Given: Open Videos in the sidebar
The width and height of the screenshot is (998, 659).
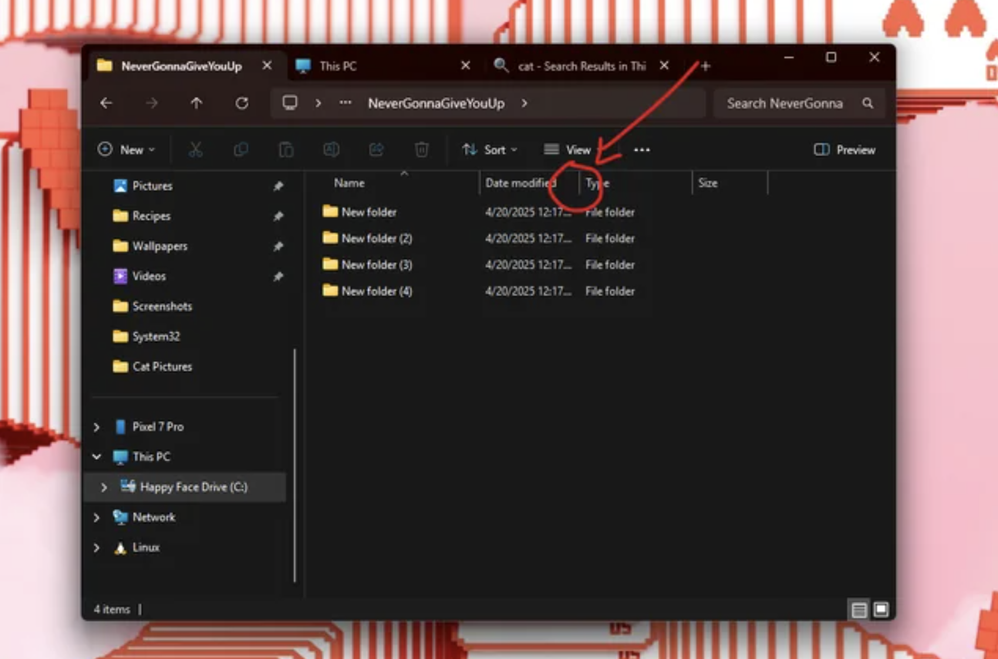Looking at the screenshot, I should tap(149, 276).
